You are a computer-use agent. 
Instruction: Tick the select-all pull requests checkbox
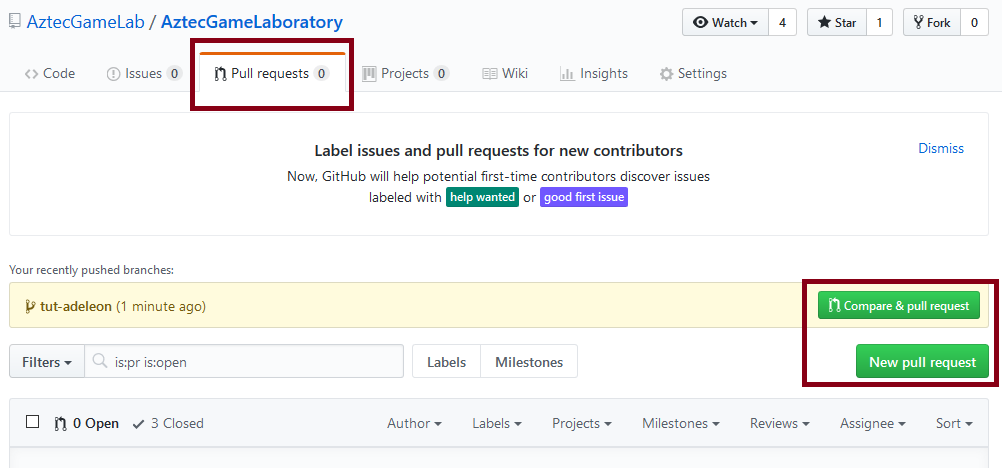(x=33, y=422)
